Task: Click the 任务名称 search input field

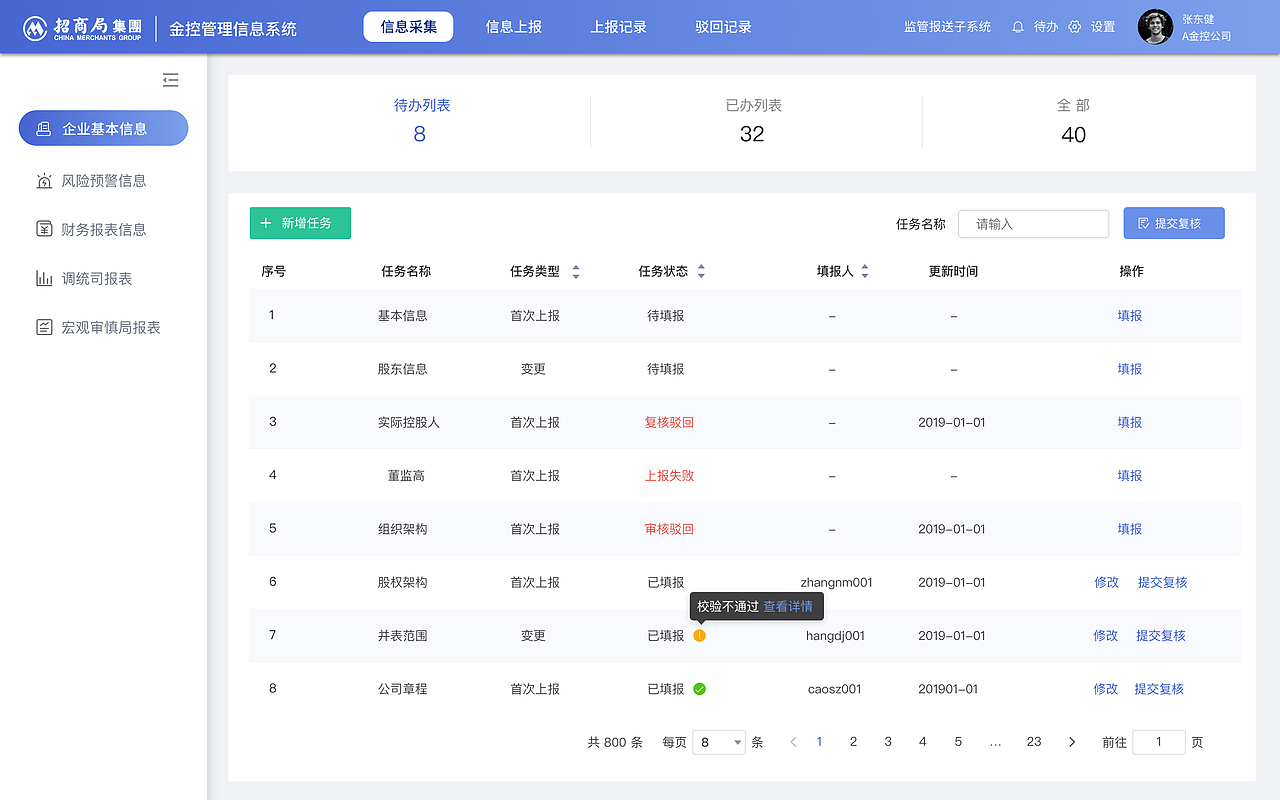Action: pos(1033,223)
